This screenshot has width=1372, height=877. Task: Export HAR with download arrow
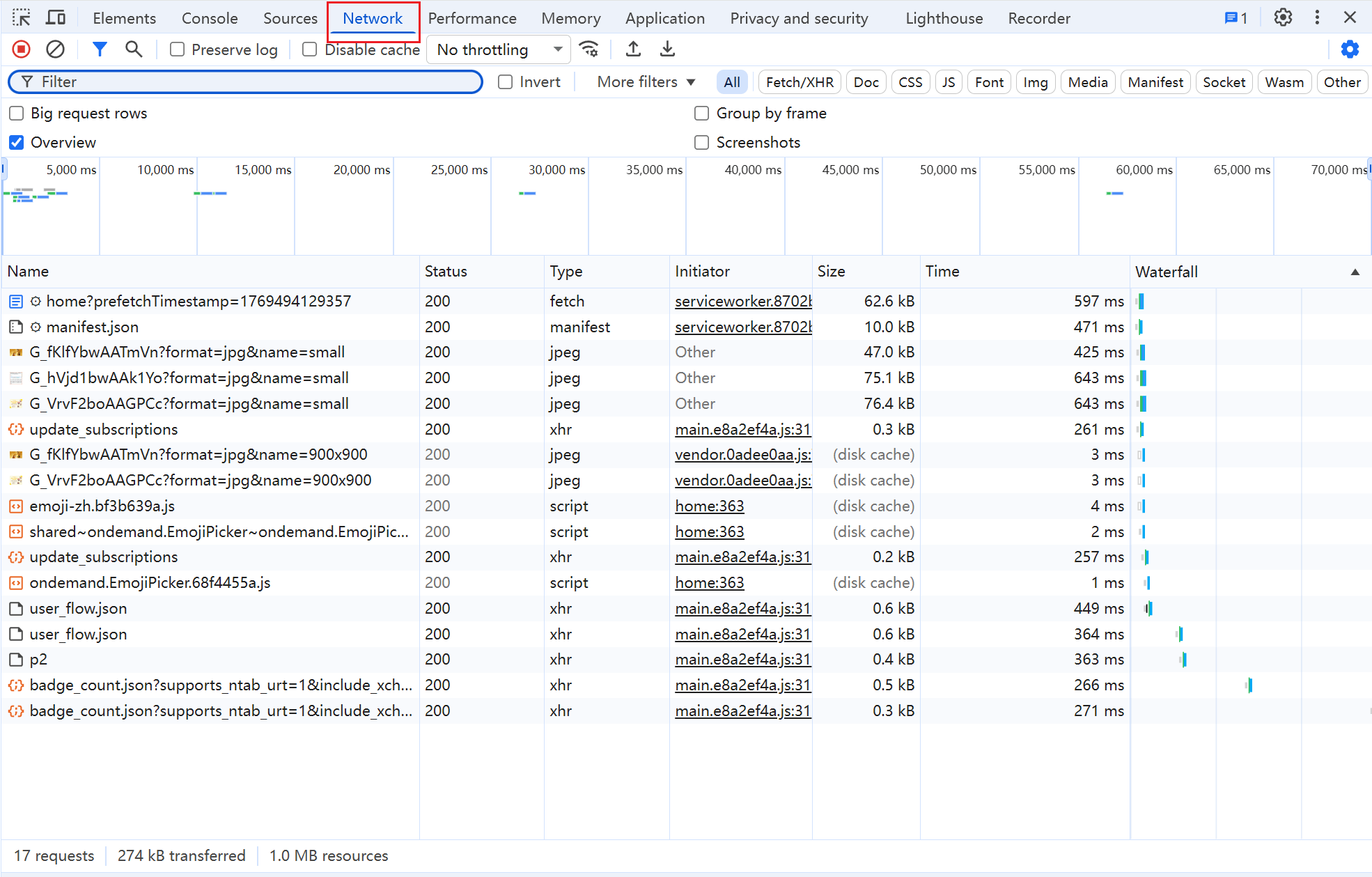tap(667, 49)
